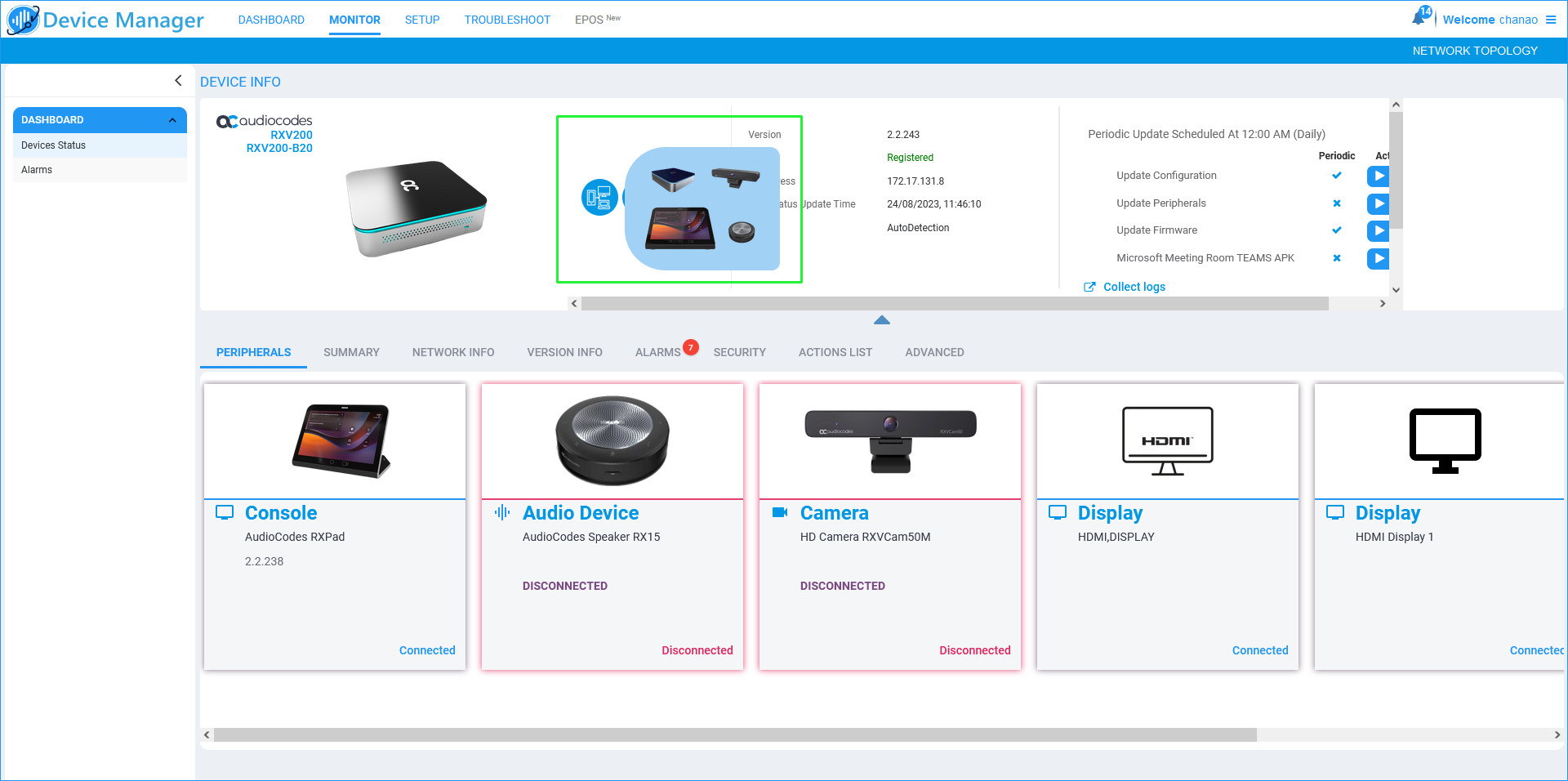Open the EPOS New menu
This screenshot has height=781, width=1568.
coord(597,20)
